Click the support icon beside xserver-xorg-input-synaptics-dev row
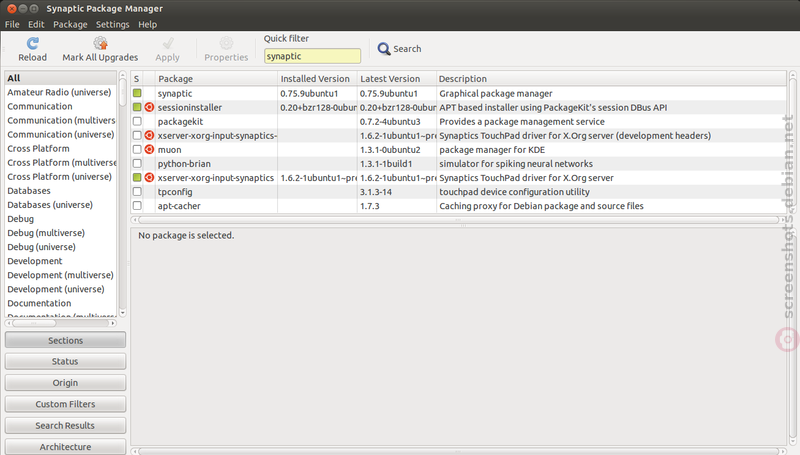Viewport: 800px width, 455px height. point(149,136)
